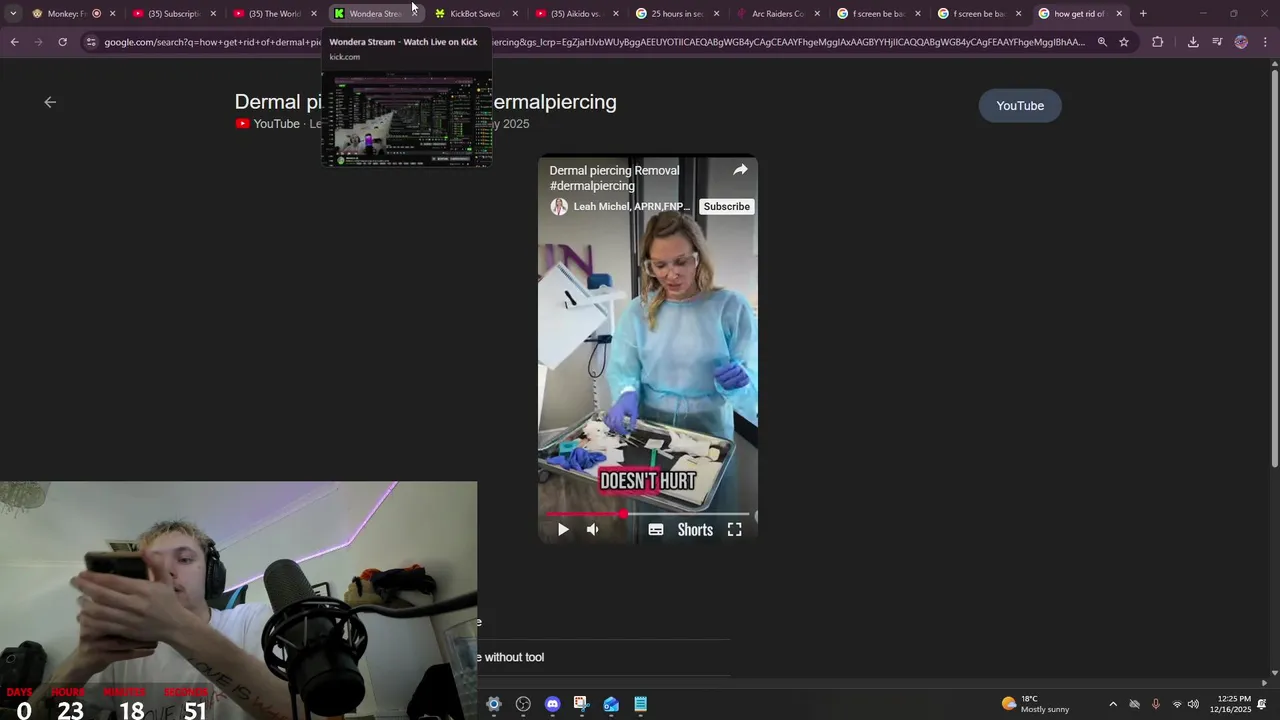Screen dimensions: 1280x720
Task: Reload the current page
Action: [62, 42]
